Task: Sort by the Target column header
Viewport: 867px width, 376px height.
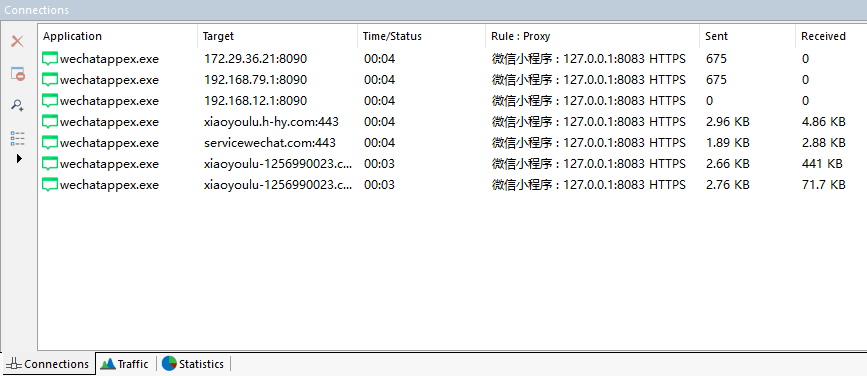Action: (x=277, y=36)
